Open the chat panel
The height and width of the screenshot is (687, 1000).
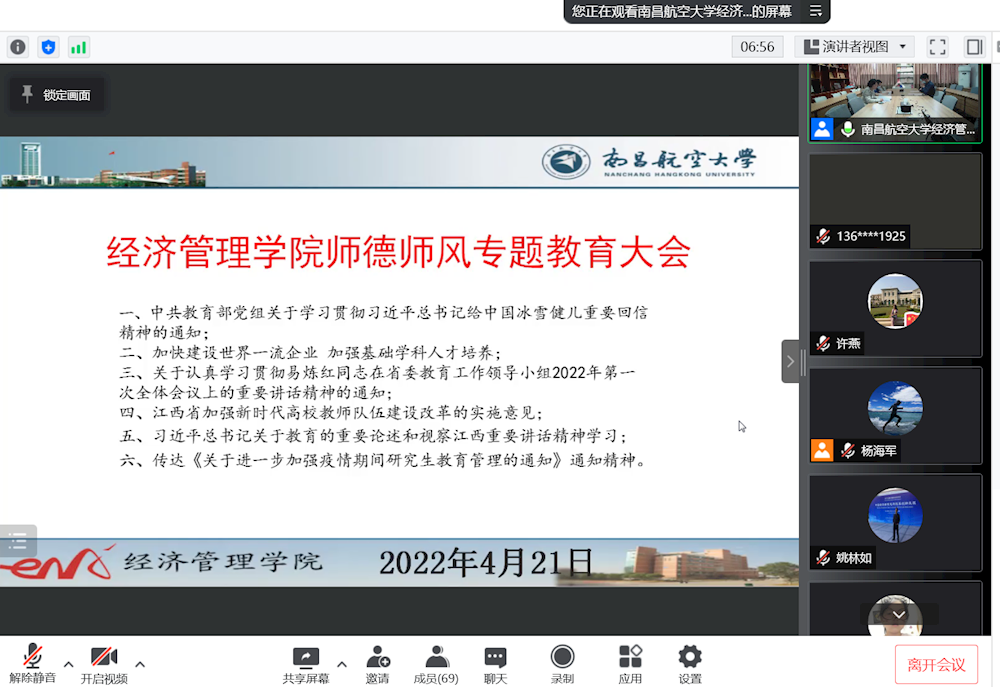[x=496, y=664]
